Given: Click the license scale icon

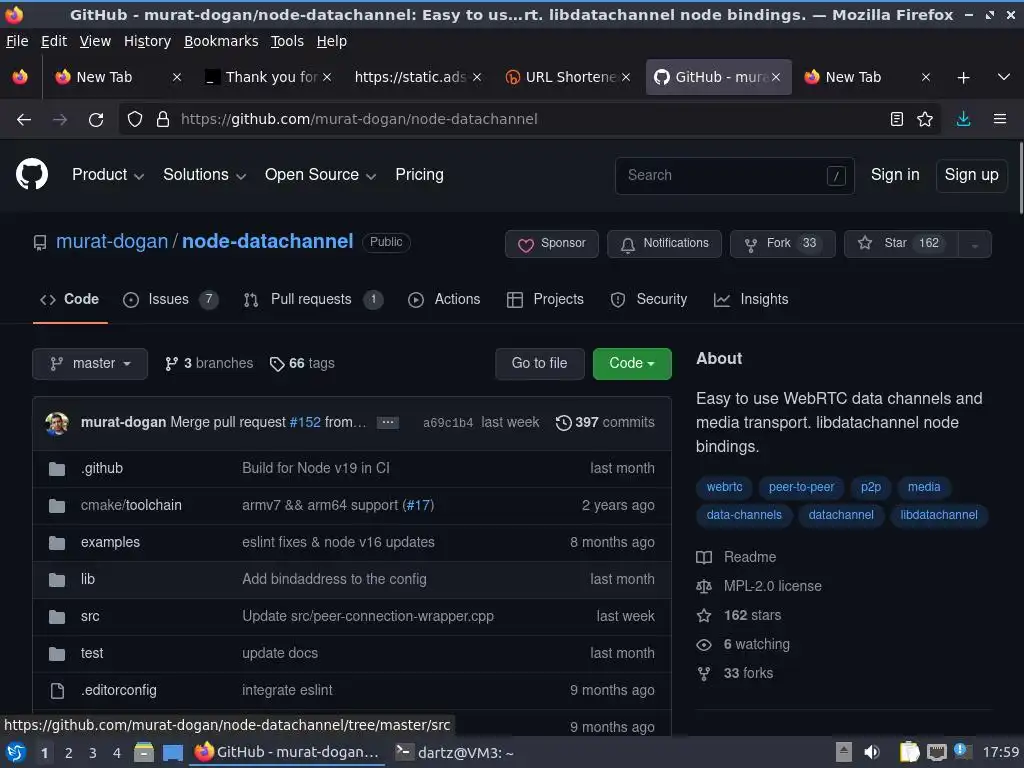Looking at the screenshot, I should (704, 586).
